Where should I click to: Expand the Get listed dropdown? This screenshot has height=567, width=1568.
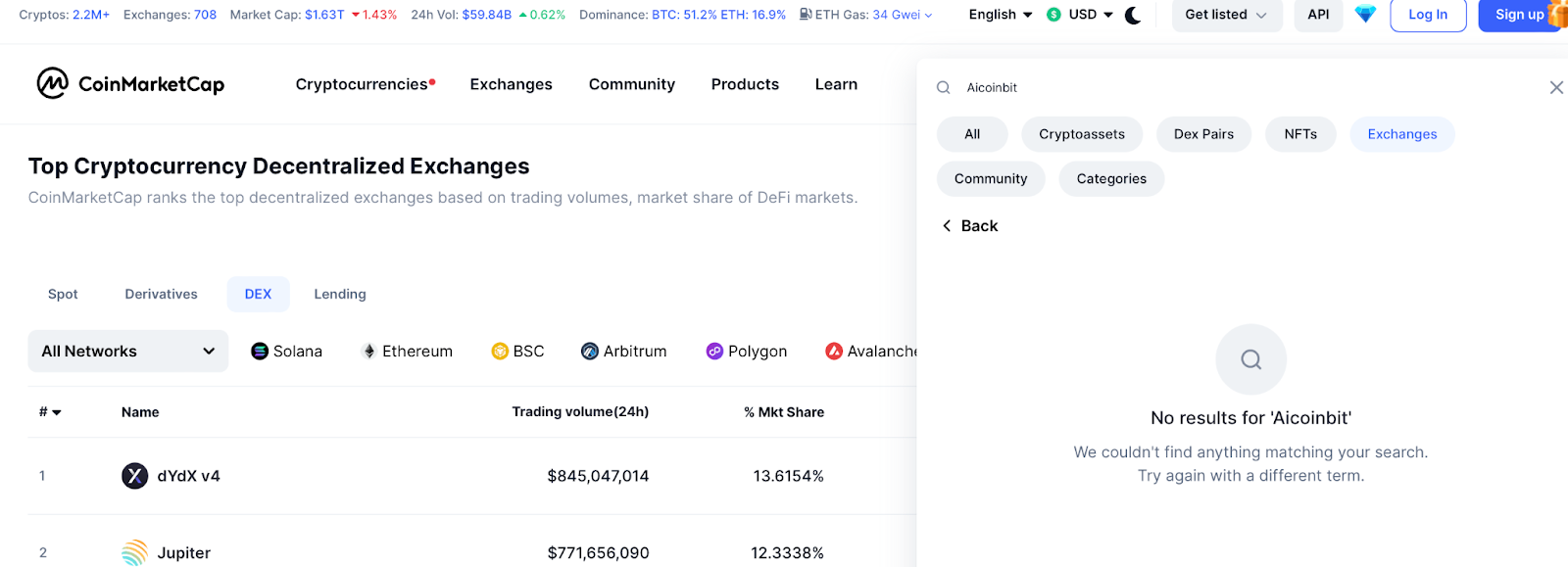click(x=1227, y=15)
